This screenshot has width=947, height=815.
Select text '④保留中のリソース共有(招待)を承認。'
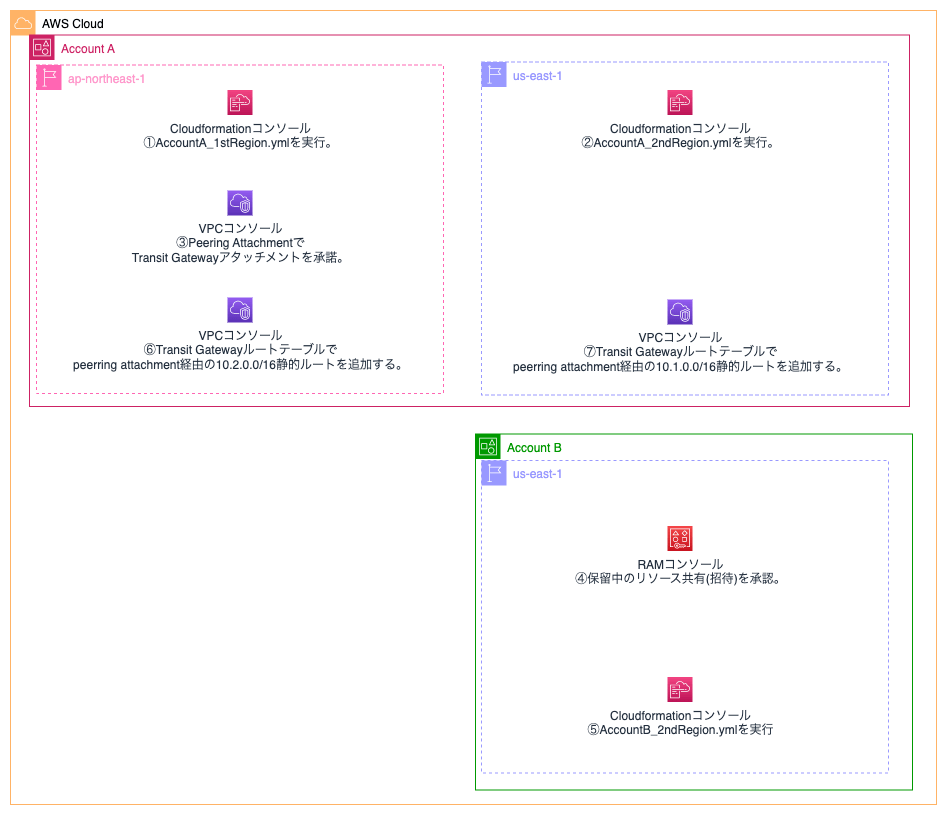679,579
